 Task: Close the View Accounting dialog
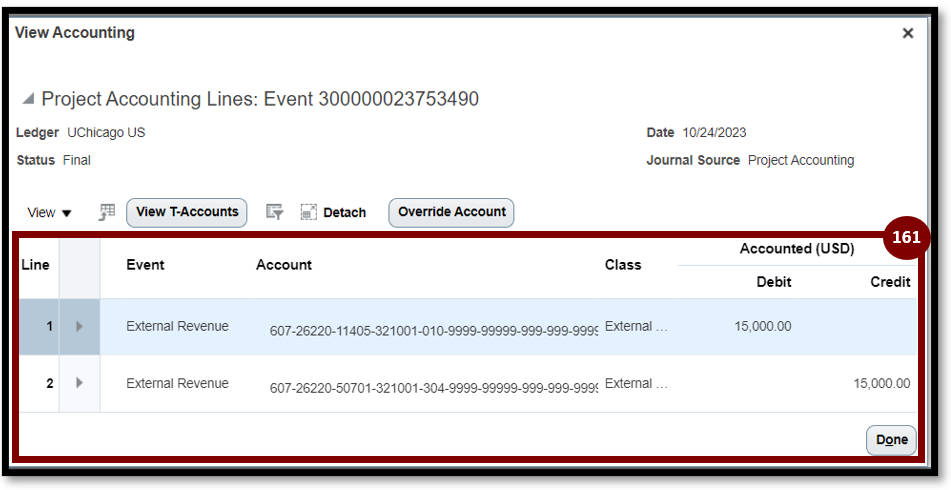click(x=907, y=33)
